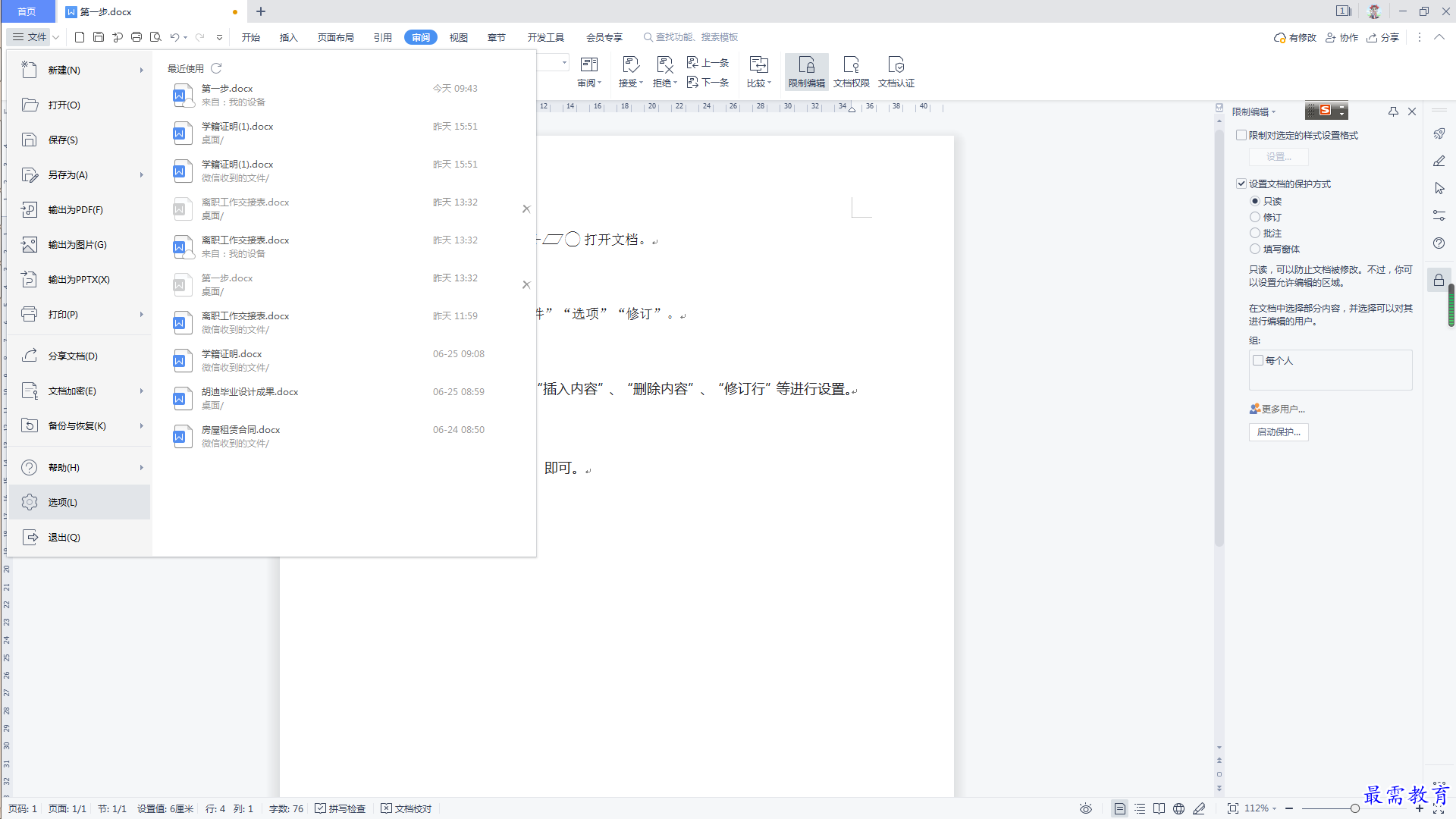Select the Comments (批注) radio option

[x=1255, y=233]
